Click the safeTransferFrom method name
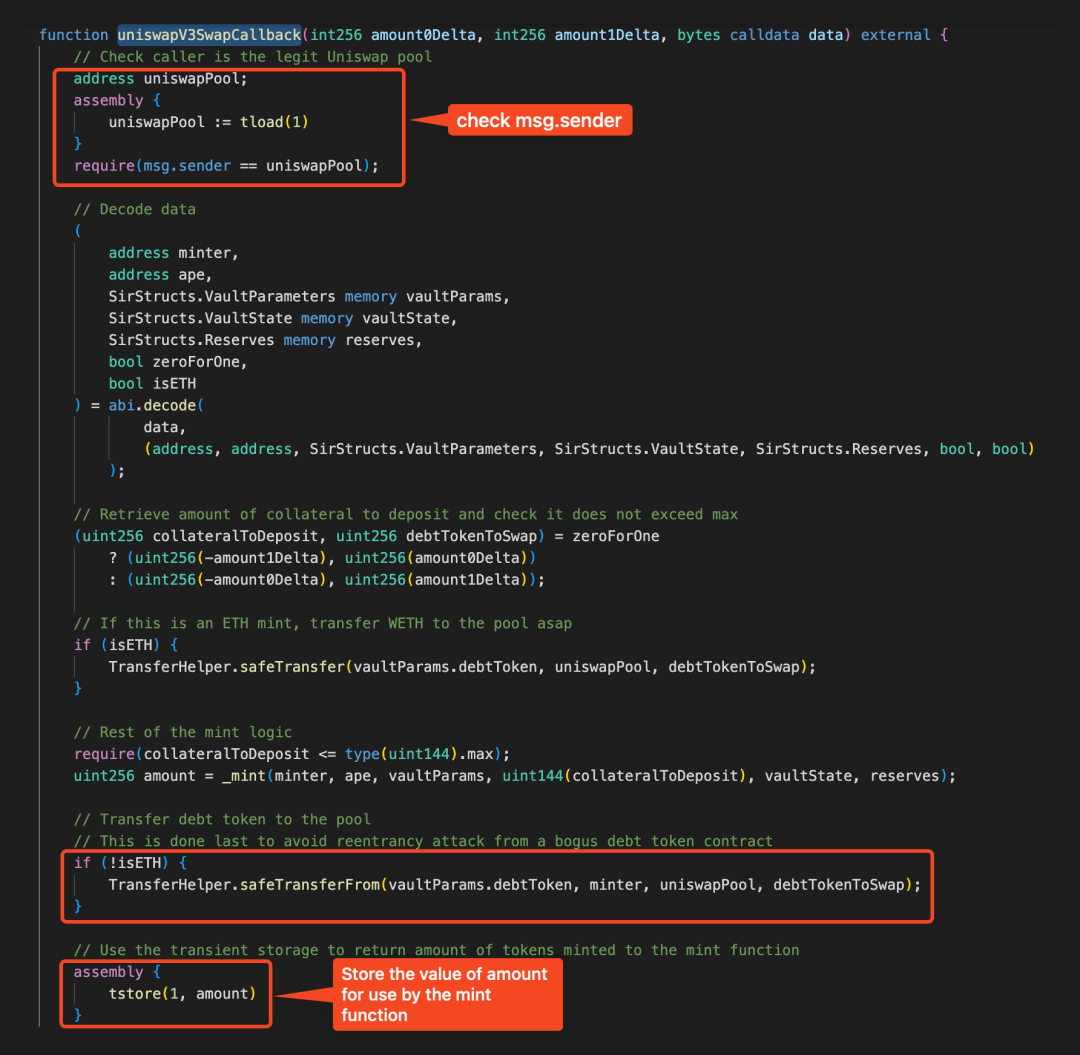This screenshot has height=1055, width=1080. (x=311, y=885)
